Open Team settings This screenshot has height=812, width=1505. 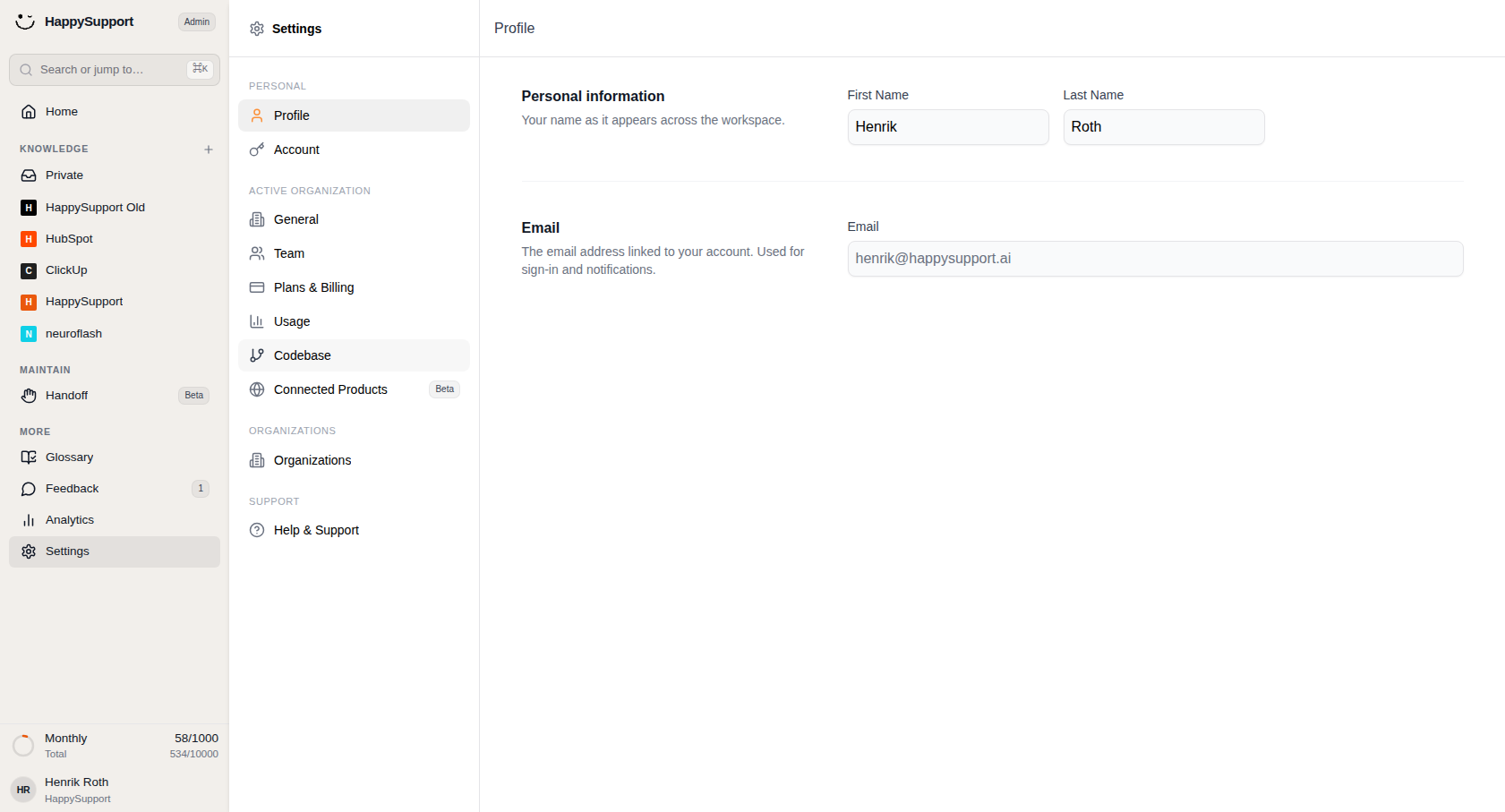click(354, 253)
